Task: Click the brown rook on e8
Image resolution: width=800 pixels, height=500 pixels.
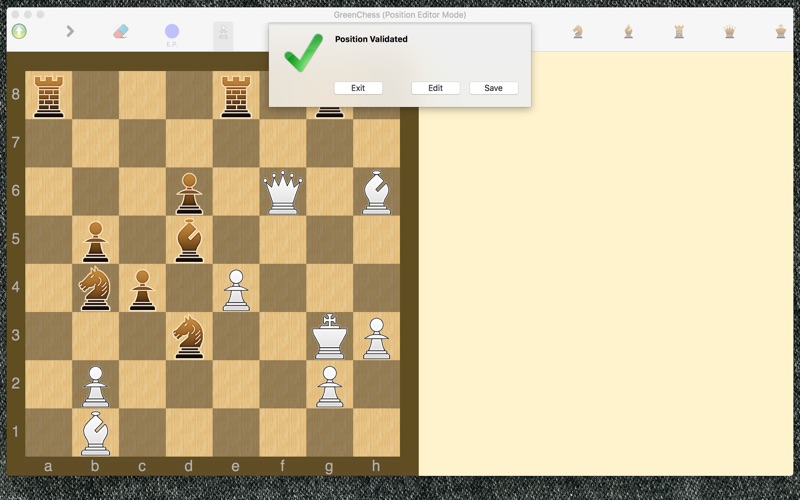Action: 236,96
